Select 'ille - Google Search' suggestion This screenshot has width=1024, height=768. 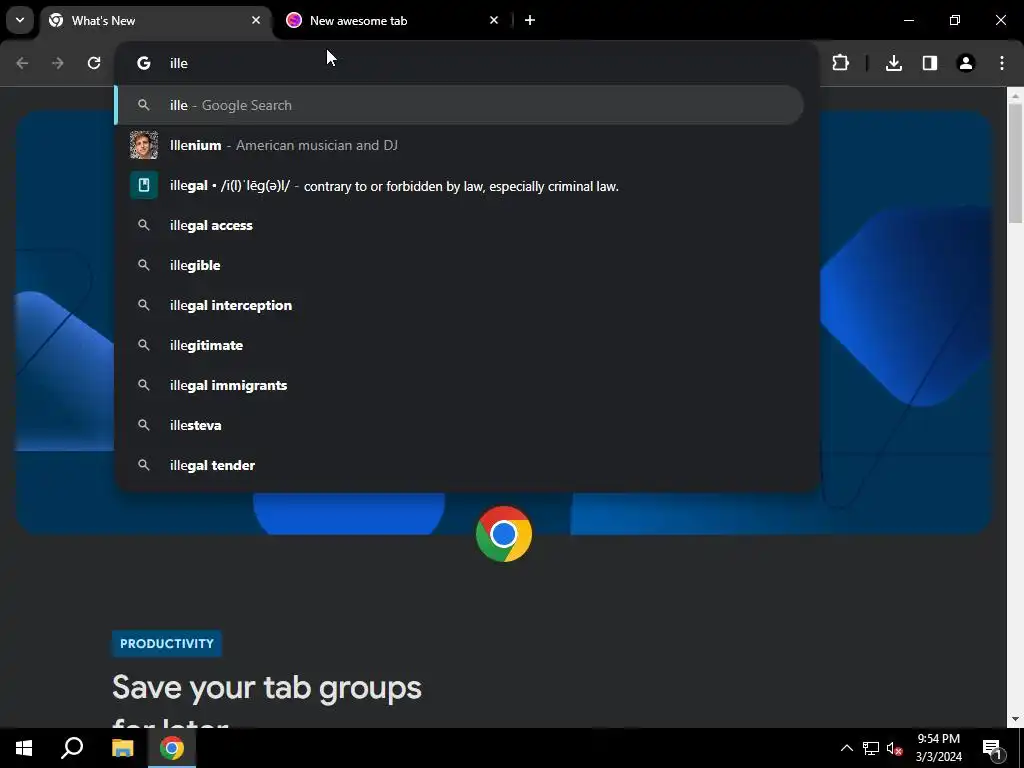click(x=459, y=105)
